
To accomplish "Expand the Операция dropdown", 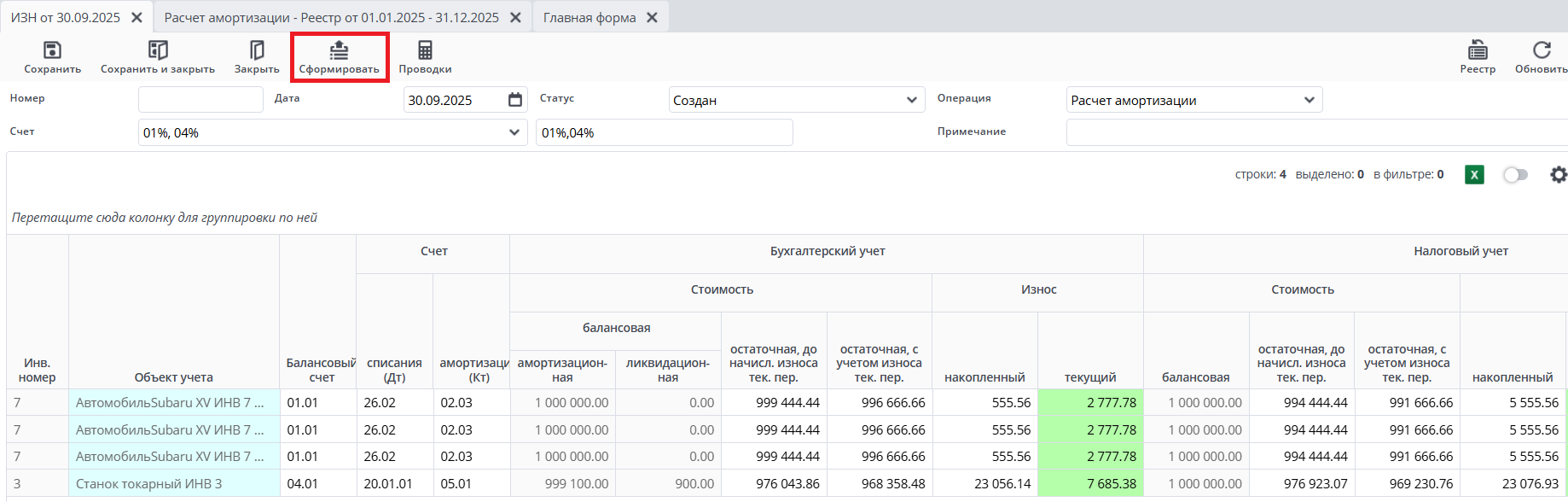I will 1309,101.
